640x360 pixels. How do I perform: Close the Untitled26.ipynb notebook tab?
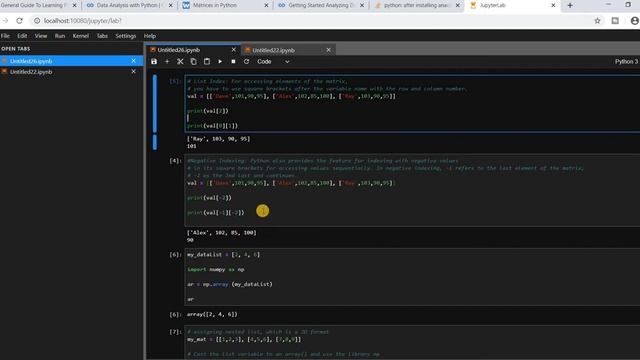tap(233, 50)
